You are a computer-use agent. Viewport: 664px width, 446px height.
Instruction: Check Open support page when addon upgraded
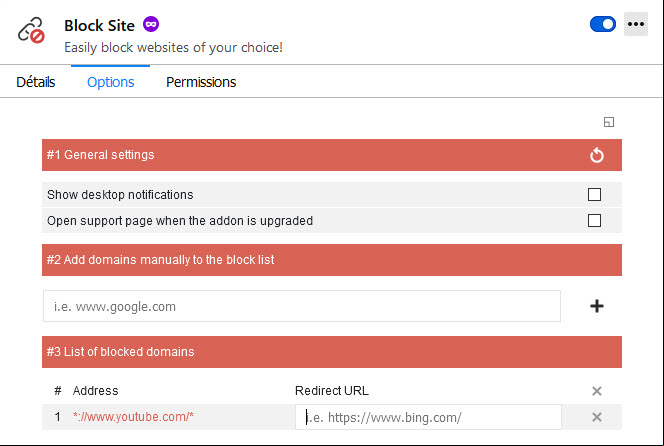pos(594,220)
